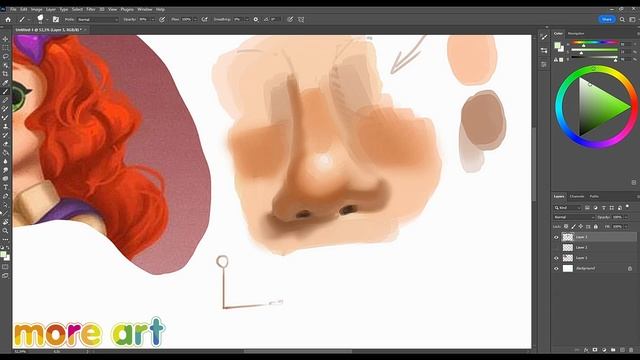Screen dimensions: 640x360
Task: Add a layer mask from Layers panel bottom
Action: point(595,350)
